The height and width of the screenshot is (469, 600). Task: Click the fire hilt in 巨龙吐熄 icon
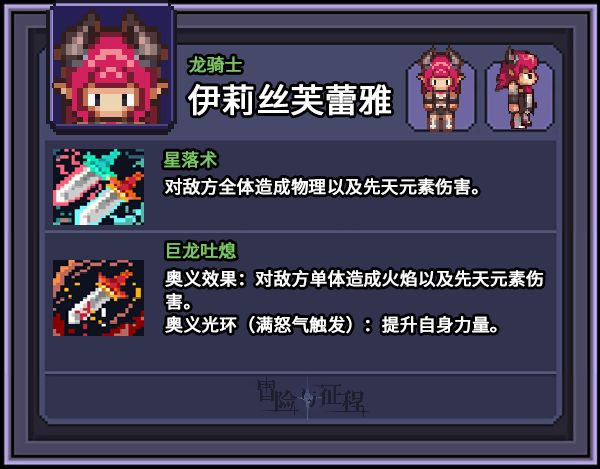[x=113, y=285]
